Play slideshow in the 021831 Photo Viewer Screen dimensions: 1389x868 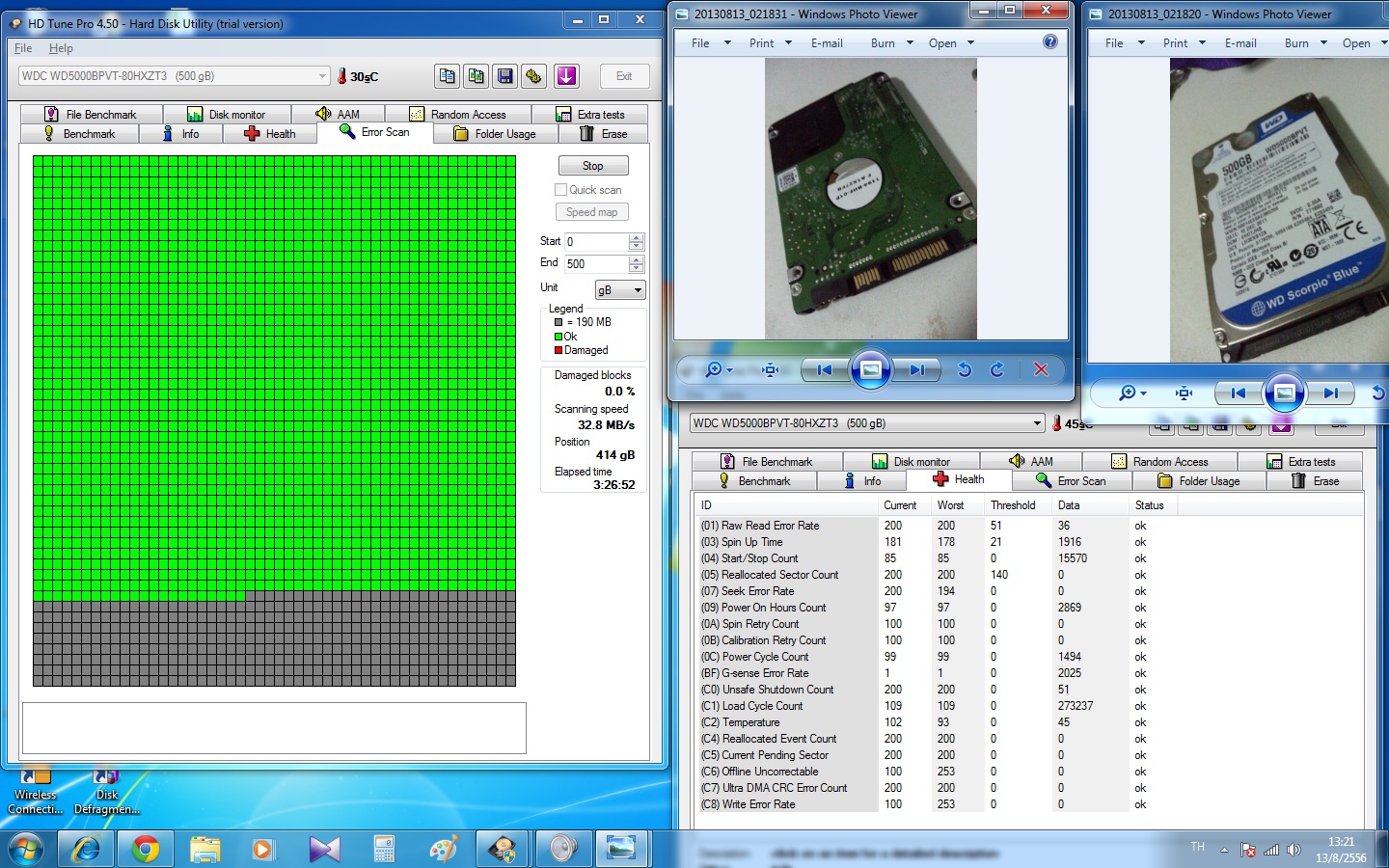coord(870,369)
